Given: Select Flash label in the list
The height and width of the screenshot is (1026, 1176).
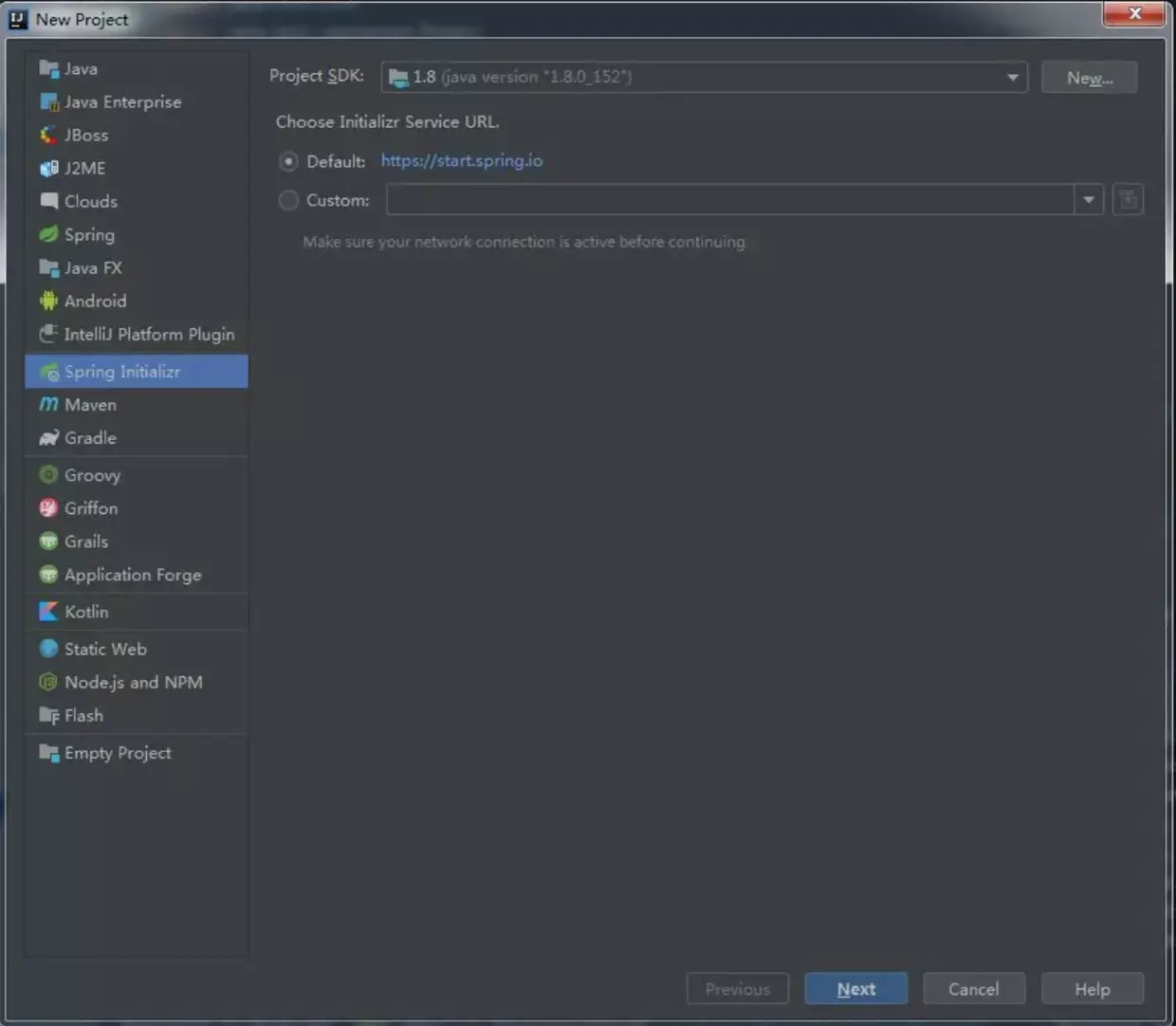Looking at the screenshot, I should tap(83, 715).
